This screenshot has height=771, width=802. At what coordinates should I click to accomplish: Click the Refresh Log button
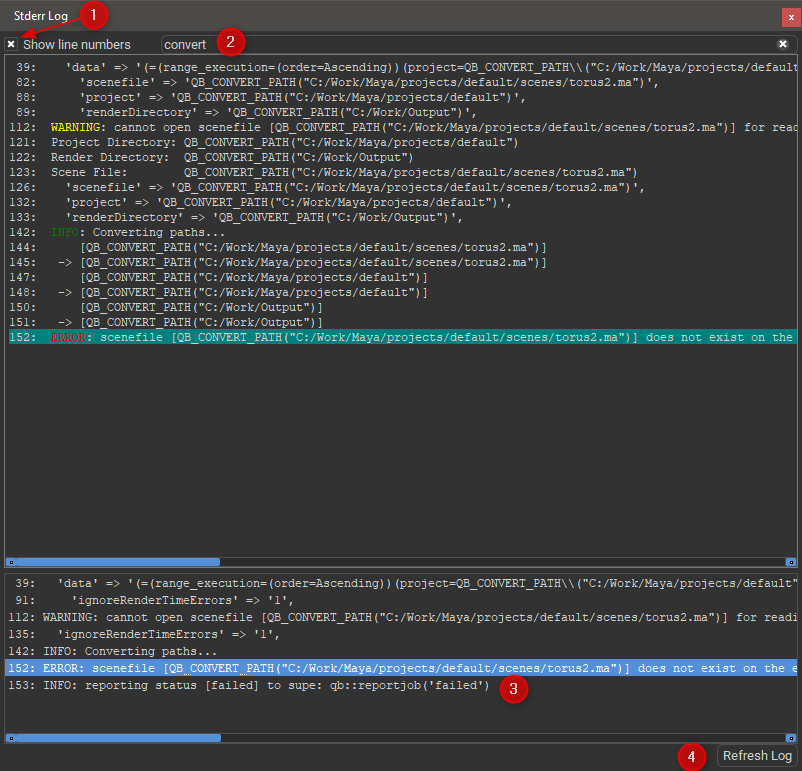(757, 756)
